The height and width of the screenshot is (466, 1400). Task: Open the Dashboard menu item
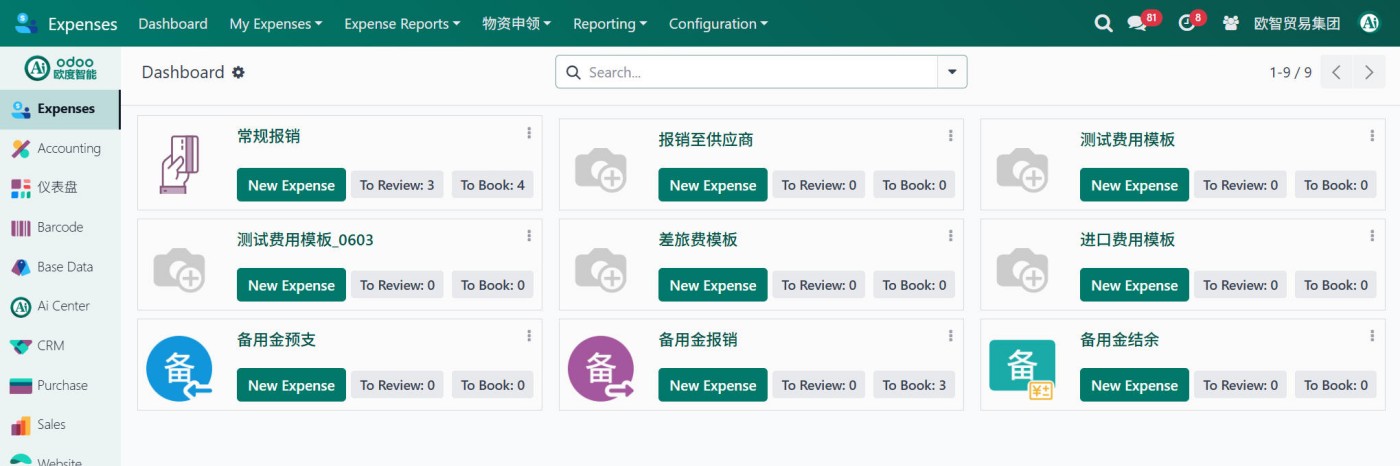pos(173,23)
